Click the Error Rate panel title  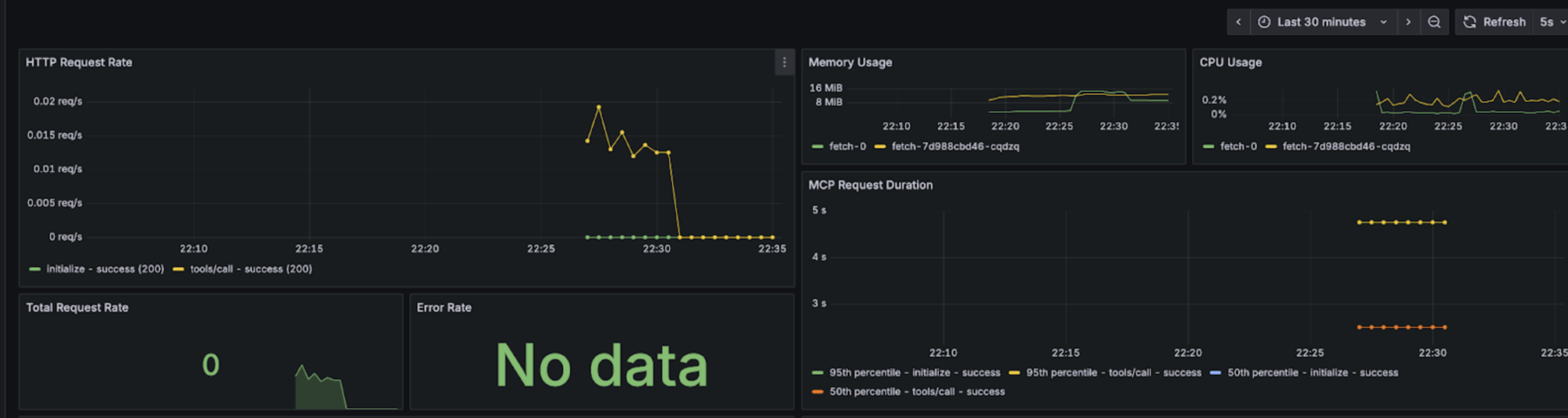coord(444,308)
